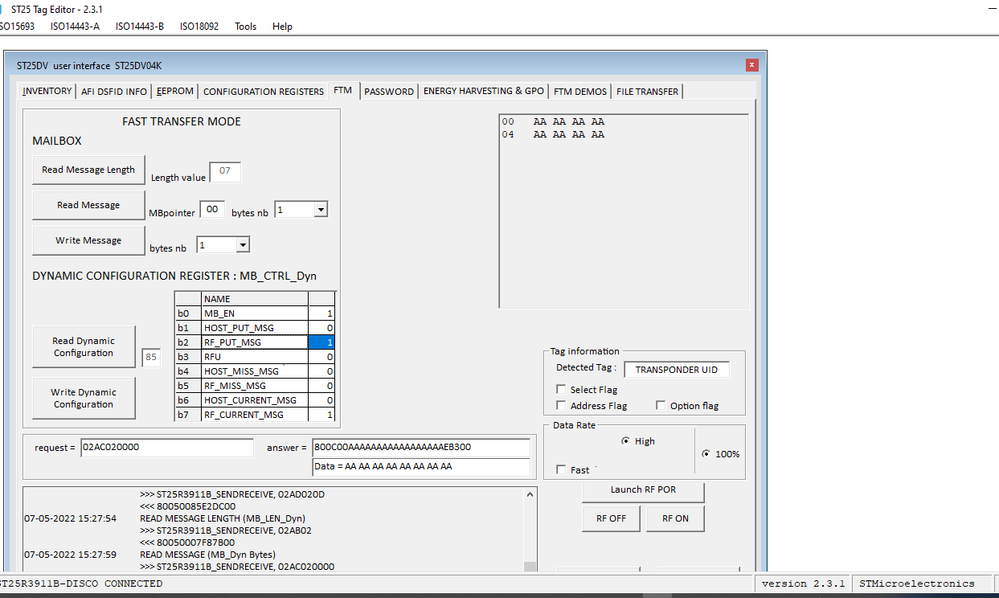Switch to the INVENTORY tab

(x=47, y=91)
